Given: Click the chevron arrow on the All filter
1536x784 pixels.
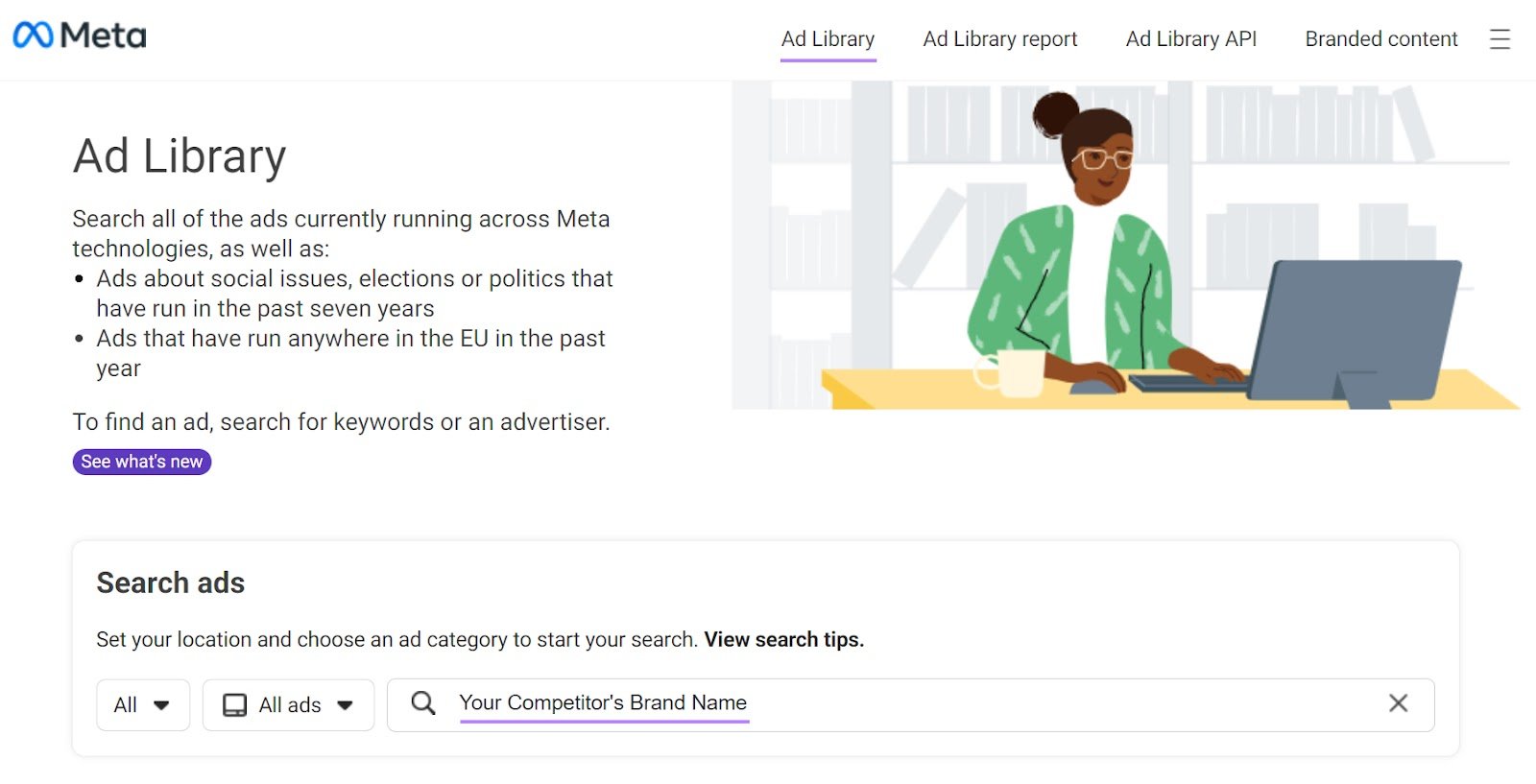Looking at the screenshot, I should pyautogui.click(x=163, y=706).
